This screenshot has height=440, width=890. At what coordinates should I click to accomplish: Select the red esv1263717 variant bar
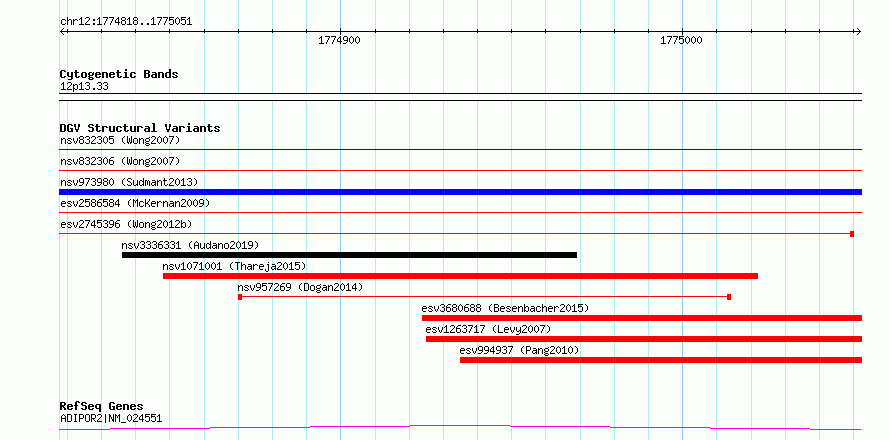(644, 339)
